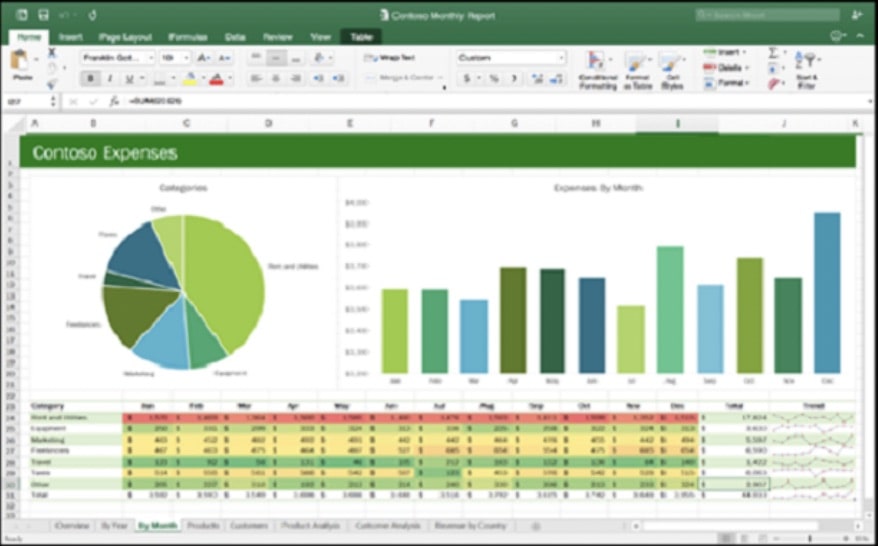Click the Share person icon
The height and width of the screenshot is (546, 878).
coord(856,15)
